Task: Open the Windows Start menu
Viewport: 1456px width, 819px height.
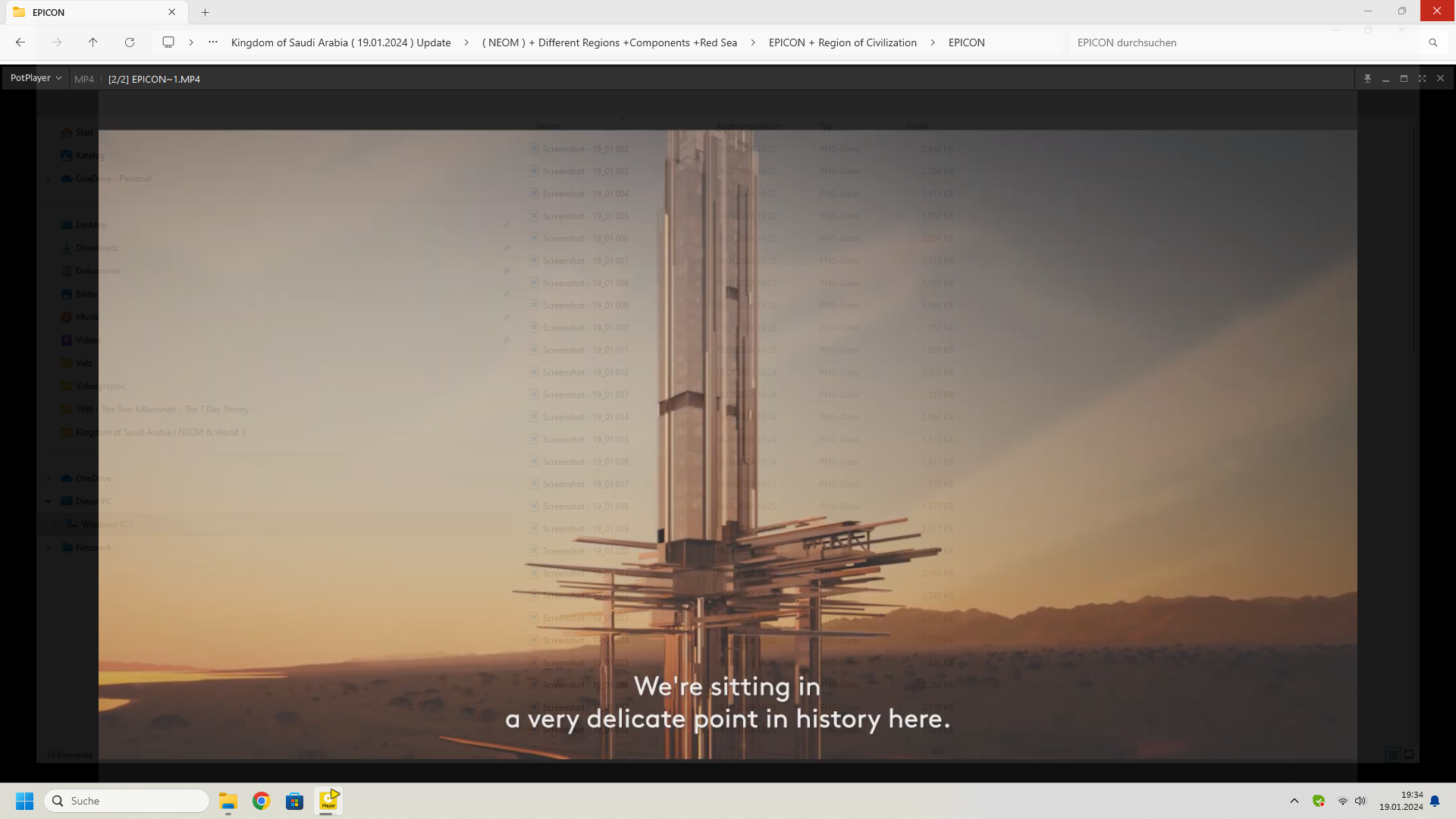Action: click(x=25, y=801)
